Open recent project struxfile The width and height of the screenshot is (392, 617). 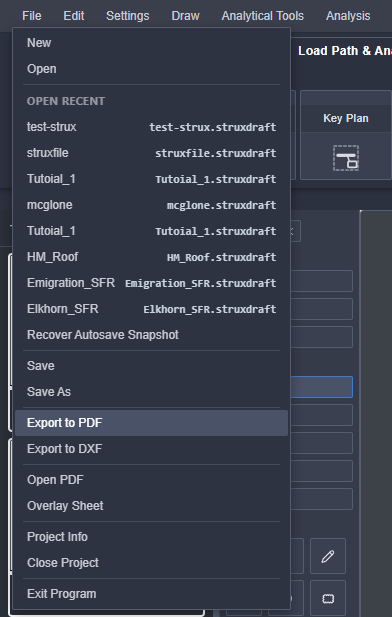(x=152, y=153)
